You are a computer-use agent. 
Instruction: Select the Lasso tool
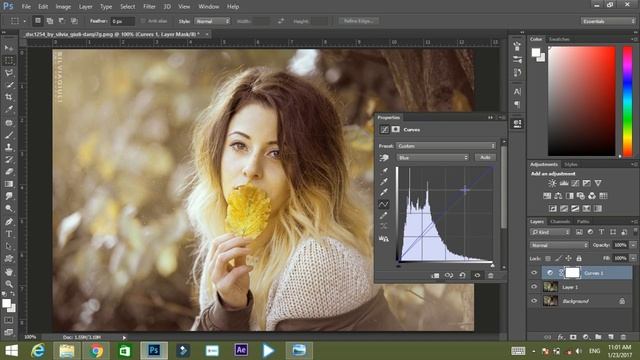(x=9, y=73)
